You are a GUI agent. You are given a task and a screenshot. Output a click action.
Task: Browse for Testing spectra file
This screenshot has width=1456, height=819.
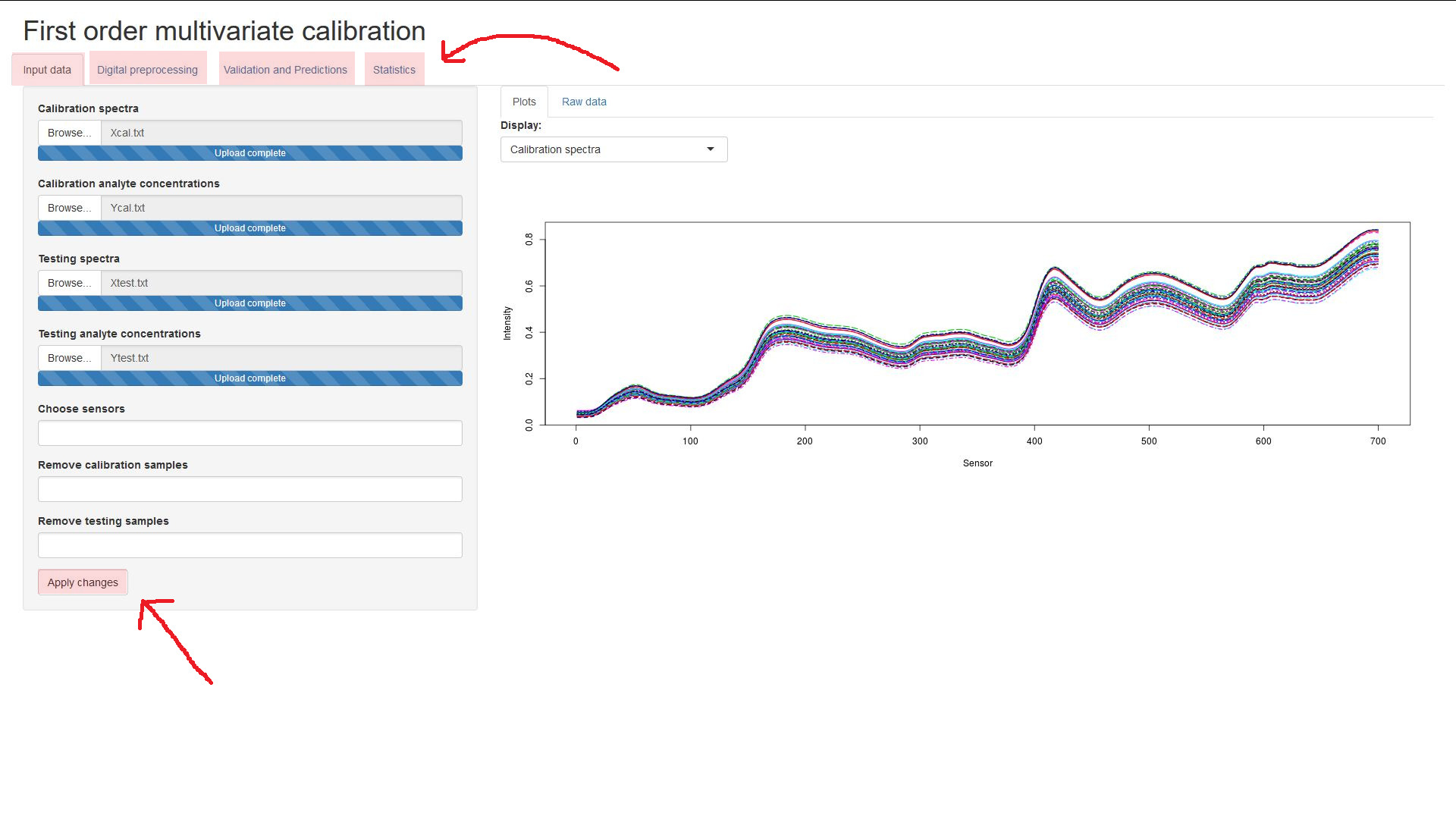tap(69, 283)
